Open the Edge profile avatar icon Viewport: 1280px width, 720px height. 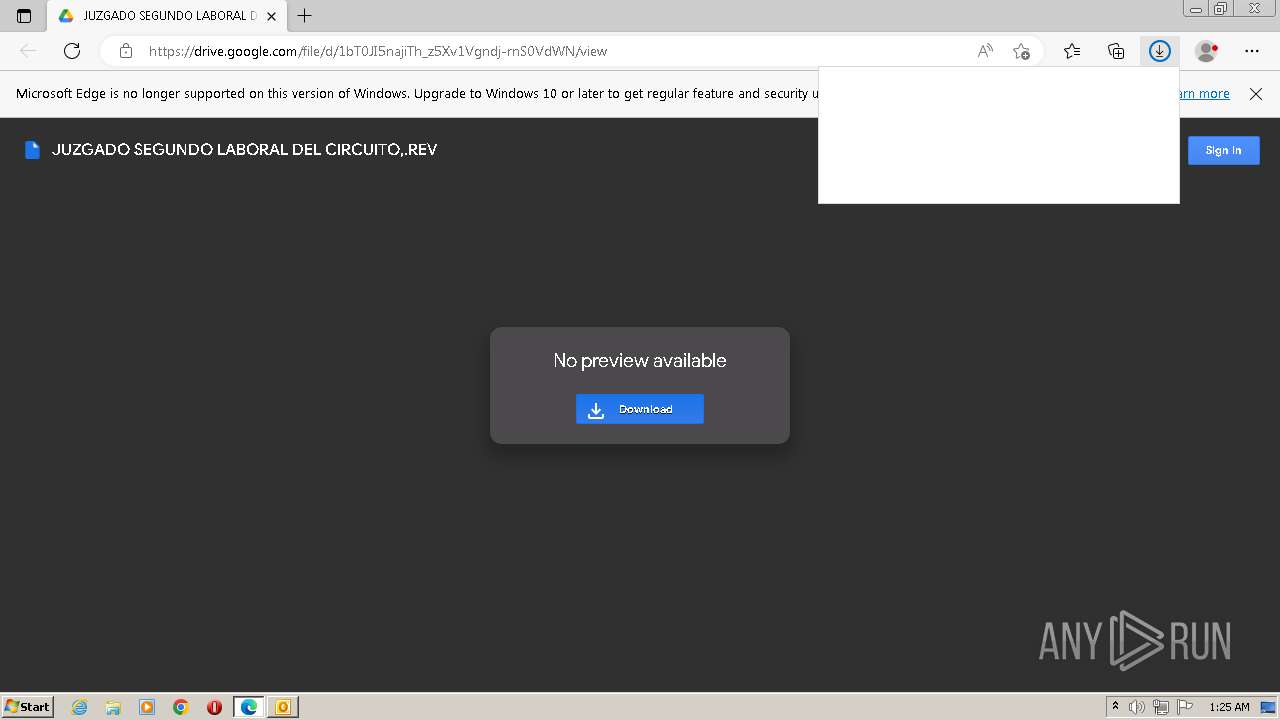(1206, 51)
